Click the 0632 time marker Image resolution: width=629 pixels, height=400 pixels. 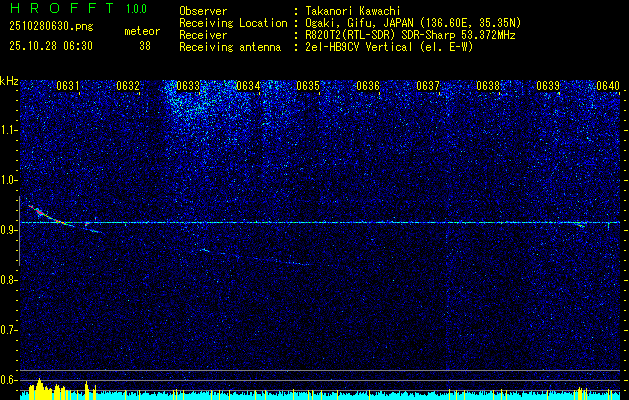click(x=128, y=85)
